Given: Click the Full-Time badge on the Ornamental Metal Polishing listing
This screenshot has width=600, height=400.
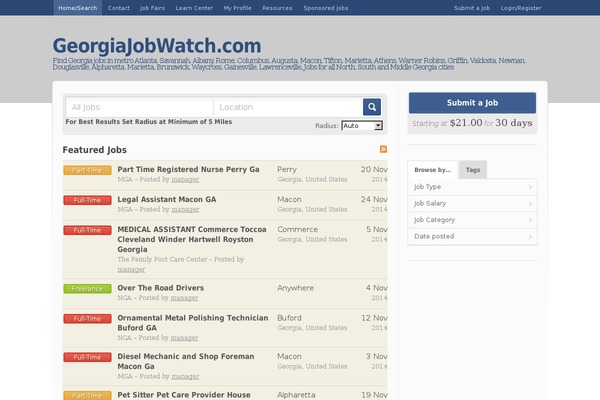Looking at the screenshot, I should (87, 318).
